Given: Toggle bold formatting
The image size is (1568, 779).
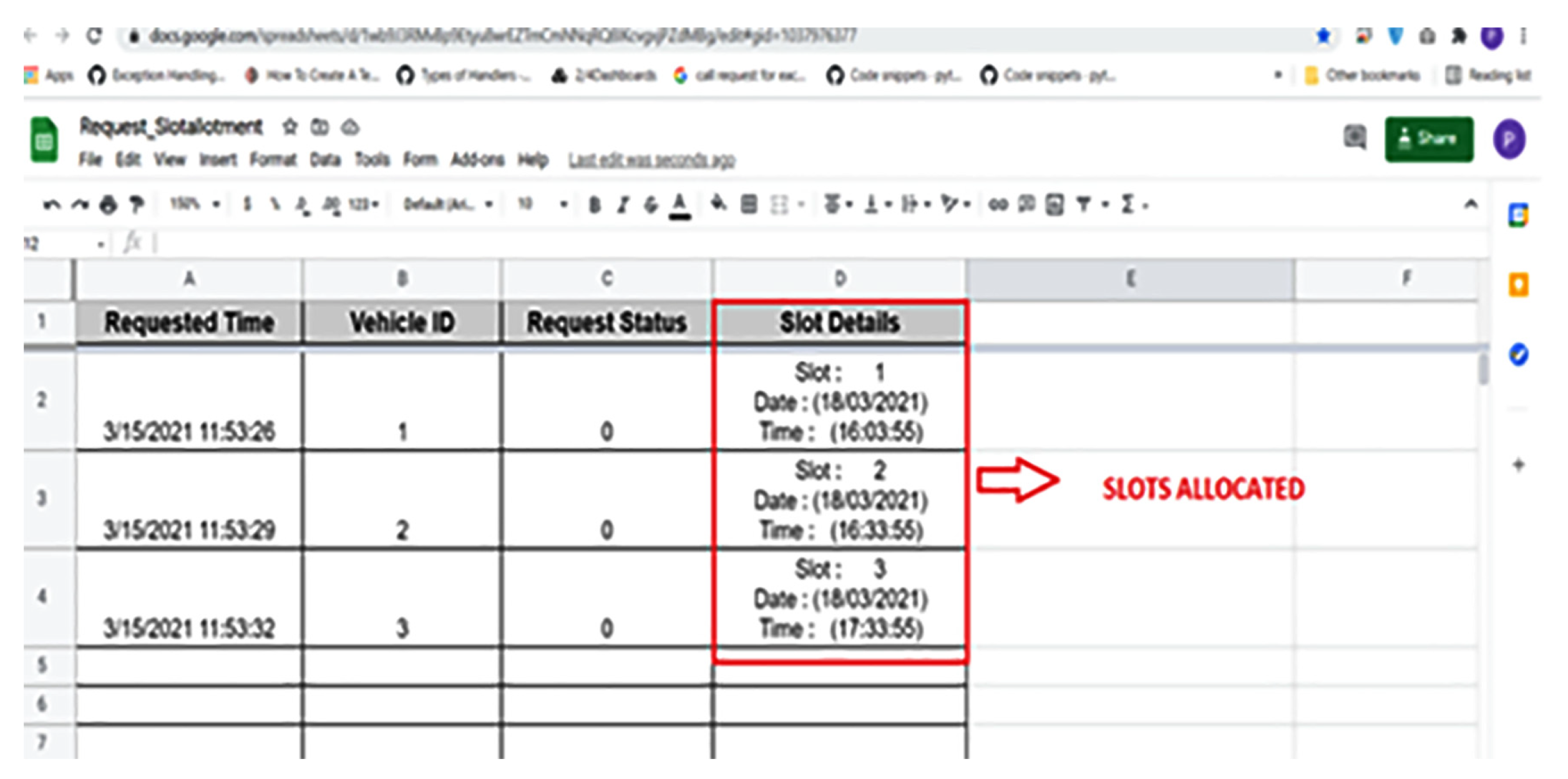Looking at the screenshot, I should tap(594, 204).
